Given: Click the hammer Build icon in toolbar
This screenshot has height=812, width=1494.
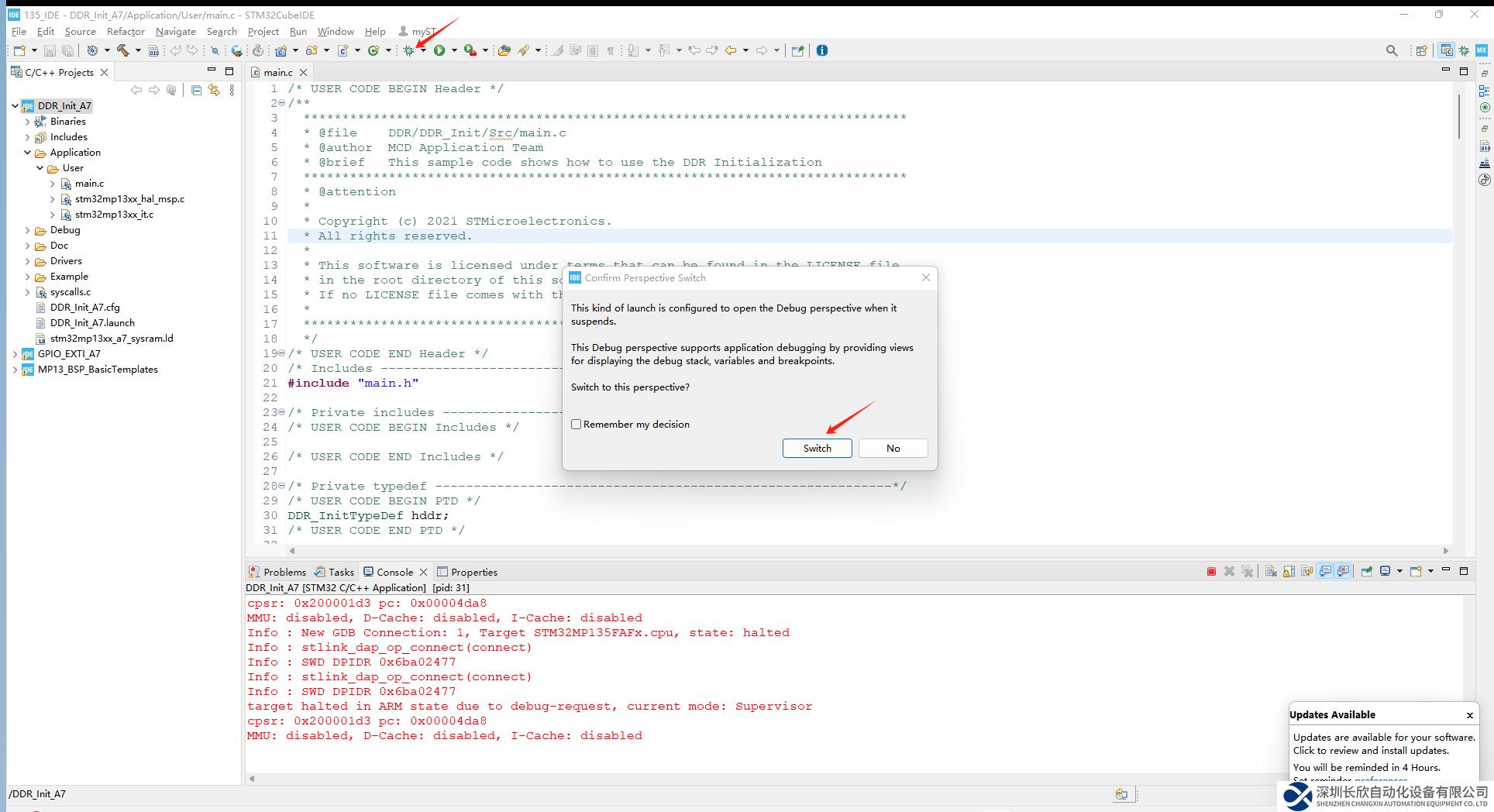Looking at the screenshot, I should pyautogui.click(x=122, y=51).
